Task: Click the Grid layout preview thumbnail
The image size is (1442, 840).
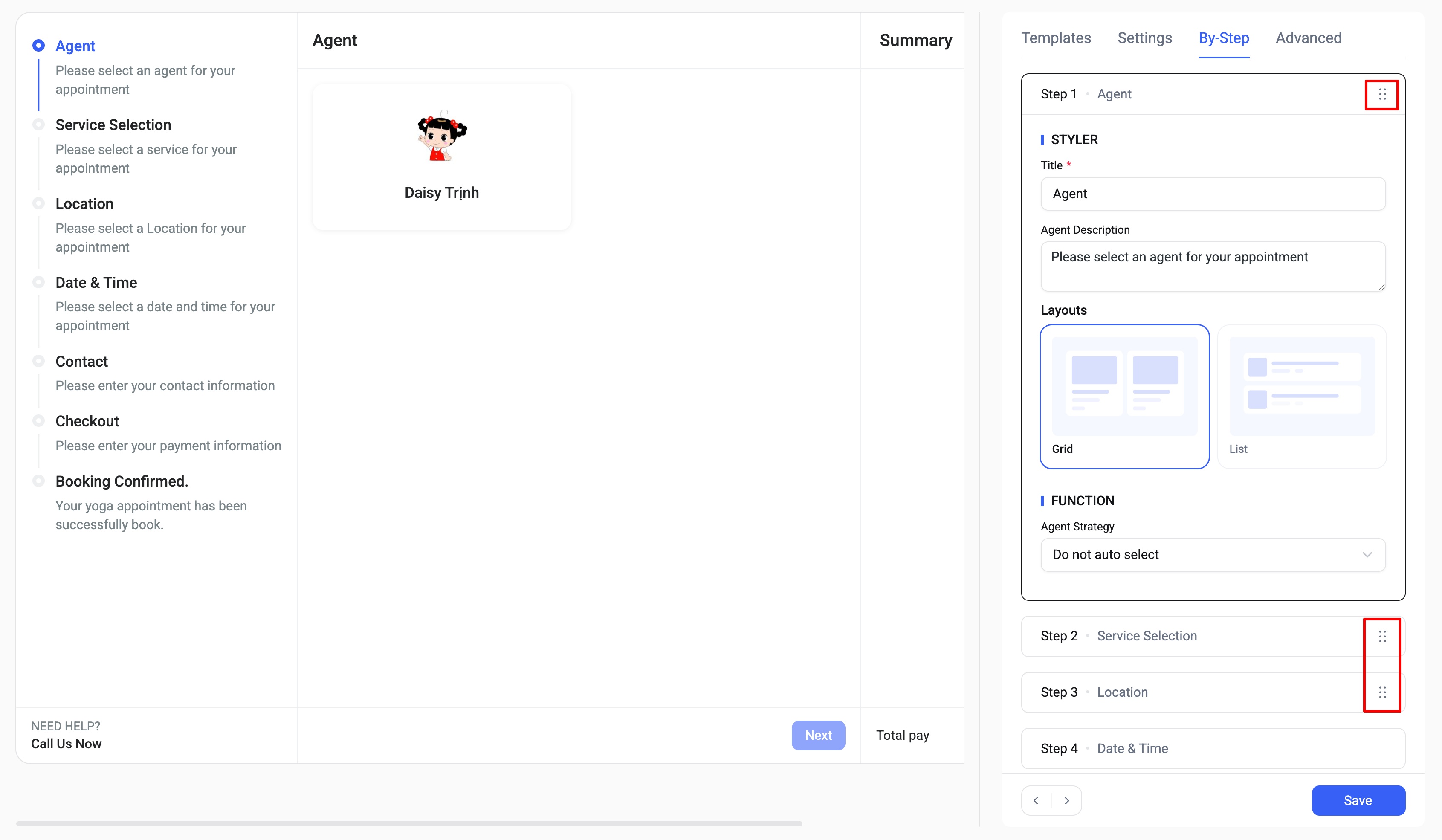Action: tap(1124, 386)
